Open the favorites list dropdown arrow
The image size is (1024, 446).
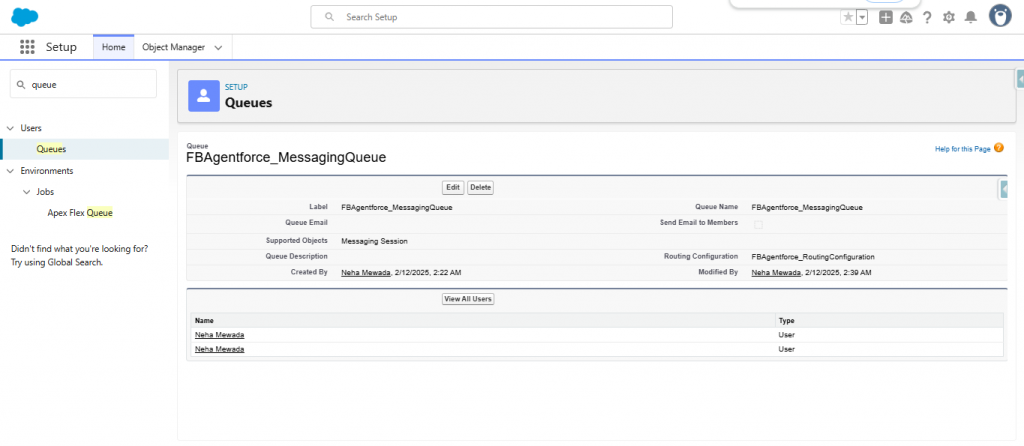[862, 18]
